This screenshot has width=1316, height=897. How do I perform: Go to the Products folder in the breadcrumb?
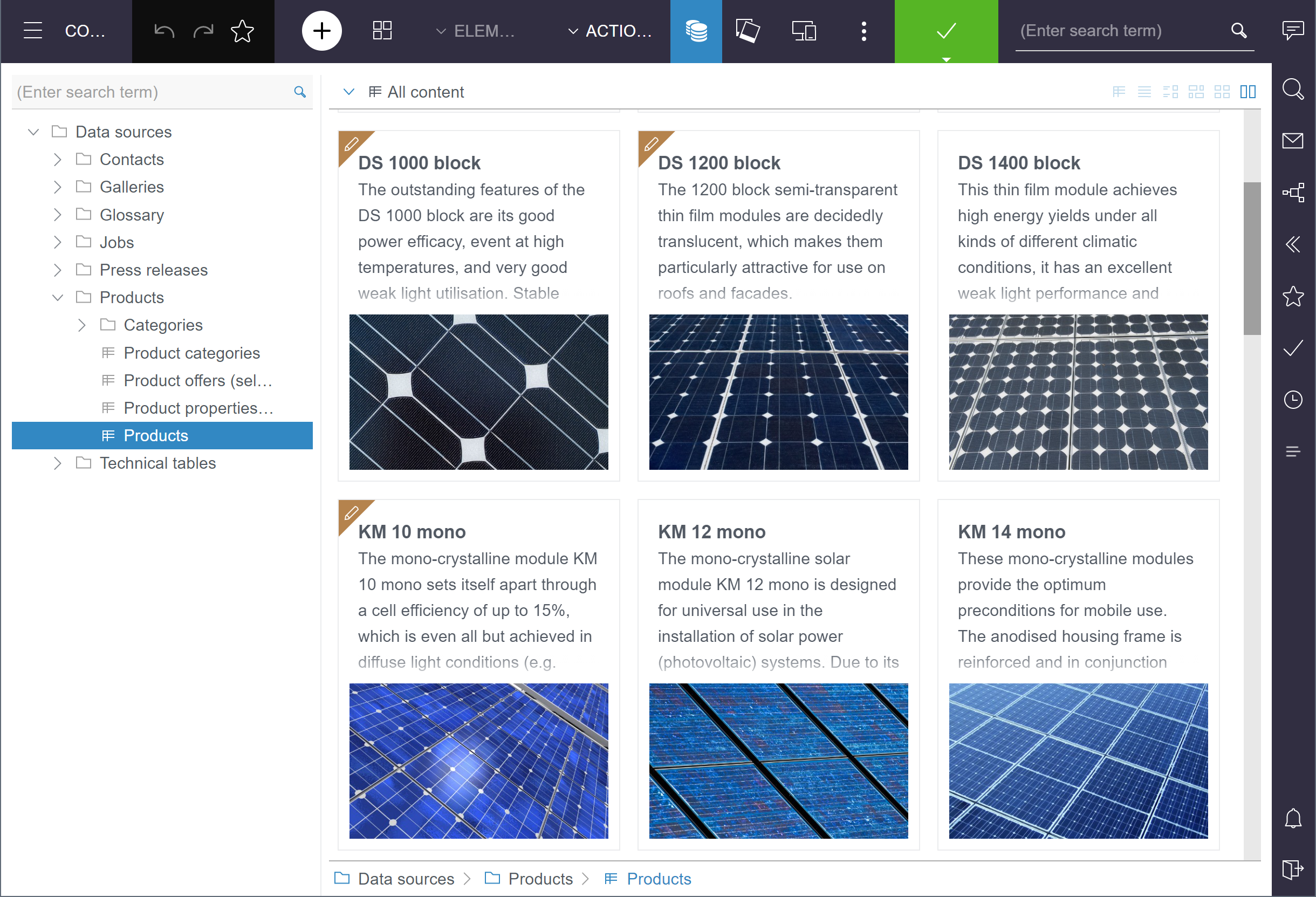pos(540,879)
